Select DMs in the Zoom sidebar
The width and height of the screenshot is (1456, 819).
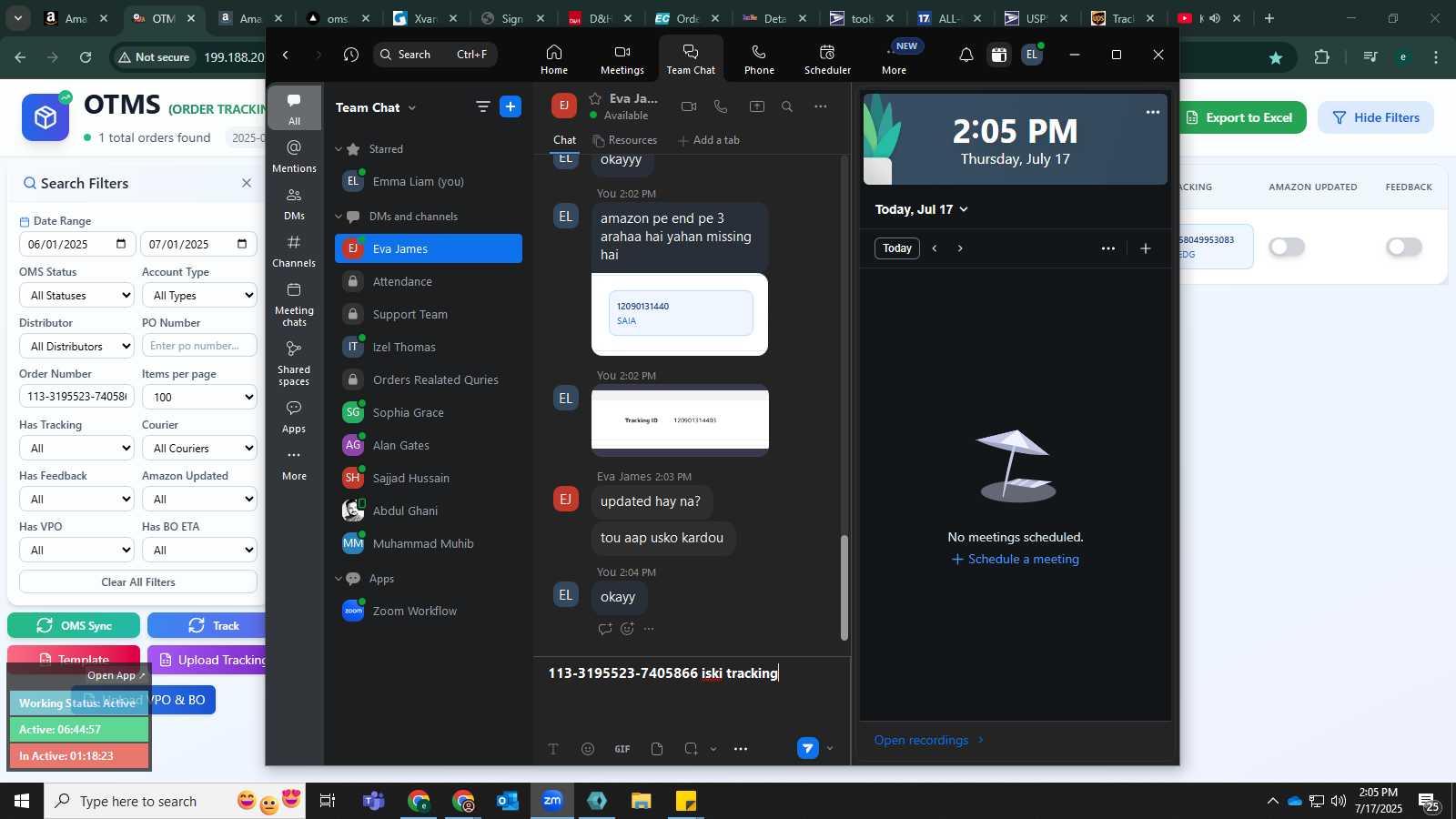tap(294, 204)
